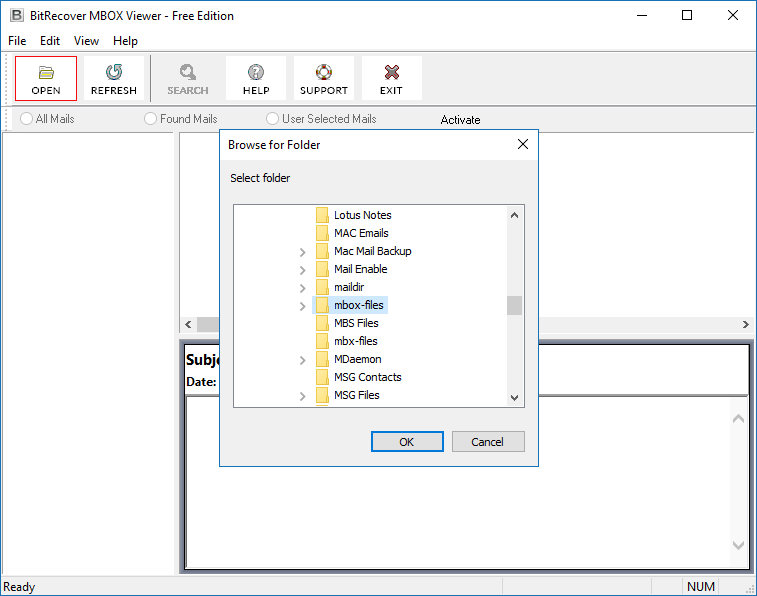Image resolution: width=757 pixels, height=596 pixels.
Task: Click the mbox-files folder name
Action: point(359,305)
